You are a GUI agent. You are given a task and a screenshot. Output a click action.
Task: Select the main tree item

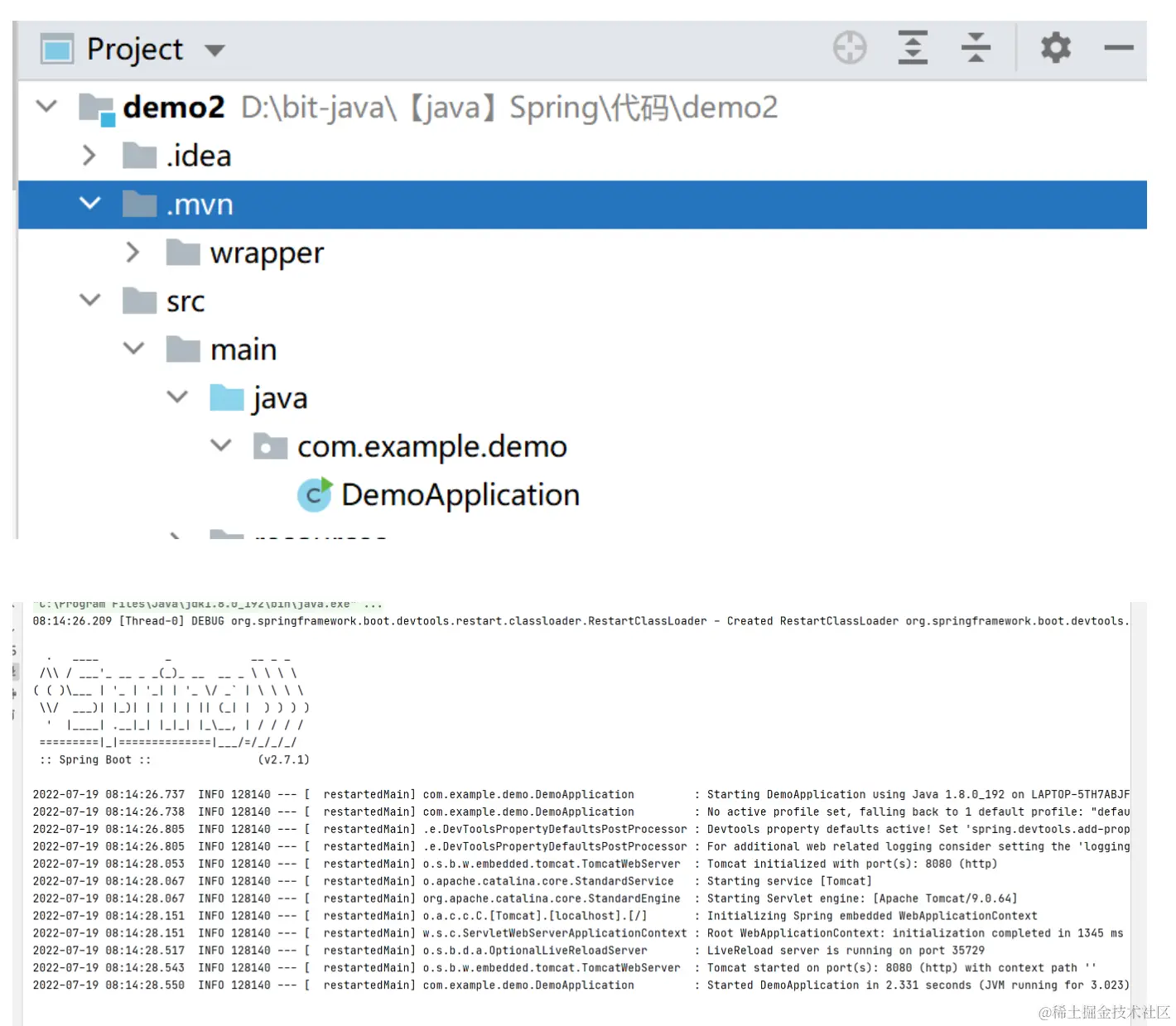(243, 349)
